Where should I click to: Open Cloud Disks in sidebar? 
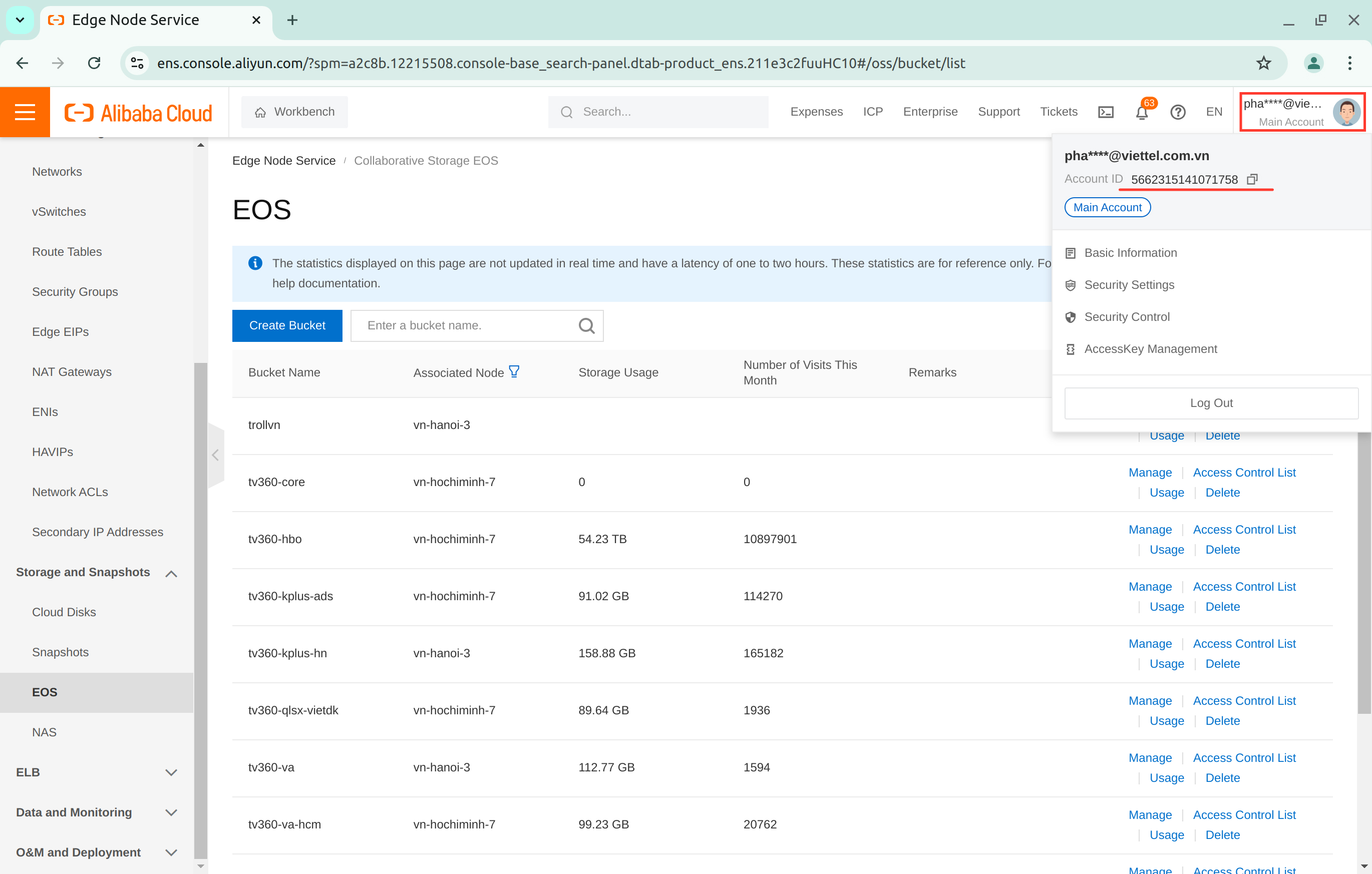tap(64, 612)
